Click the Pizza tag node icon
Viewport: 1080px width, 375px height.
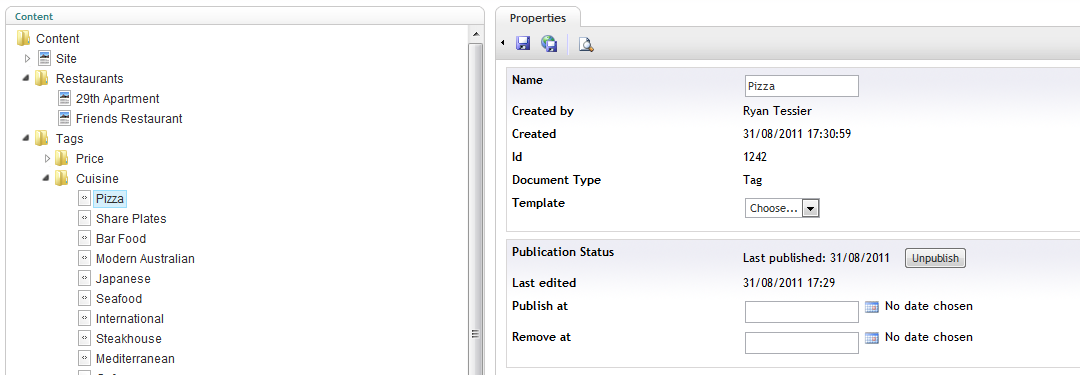click(x=84, y=198)
